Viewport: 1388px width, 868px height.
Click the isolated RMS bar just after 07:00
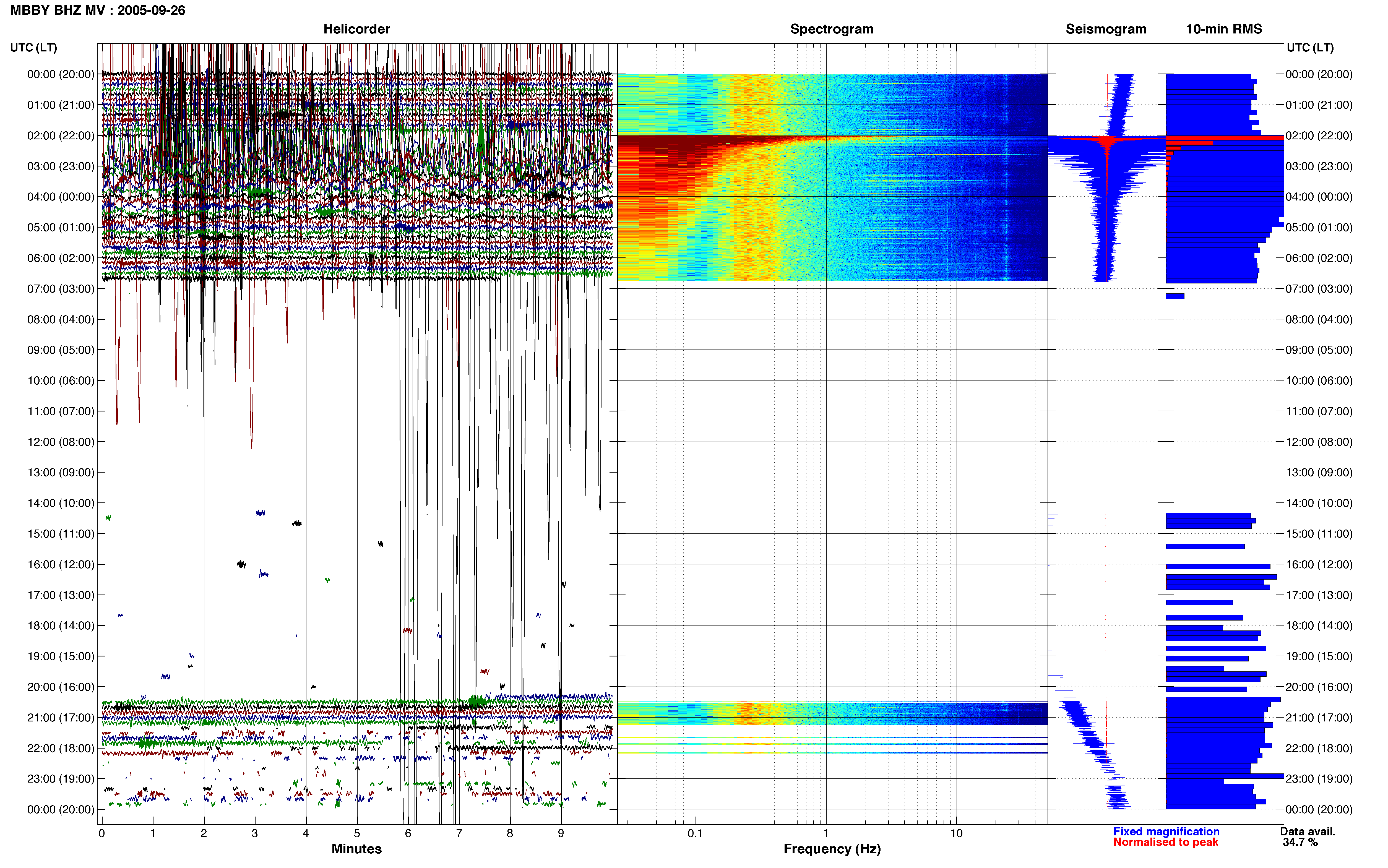coord(1175,296)
